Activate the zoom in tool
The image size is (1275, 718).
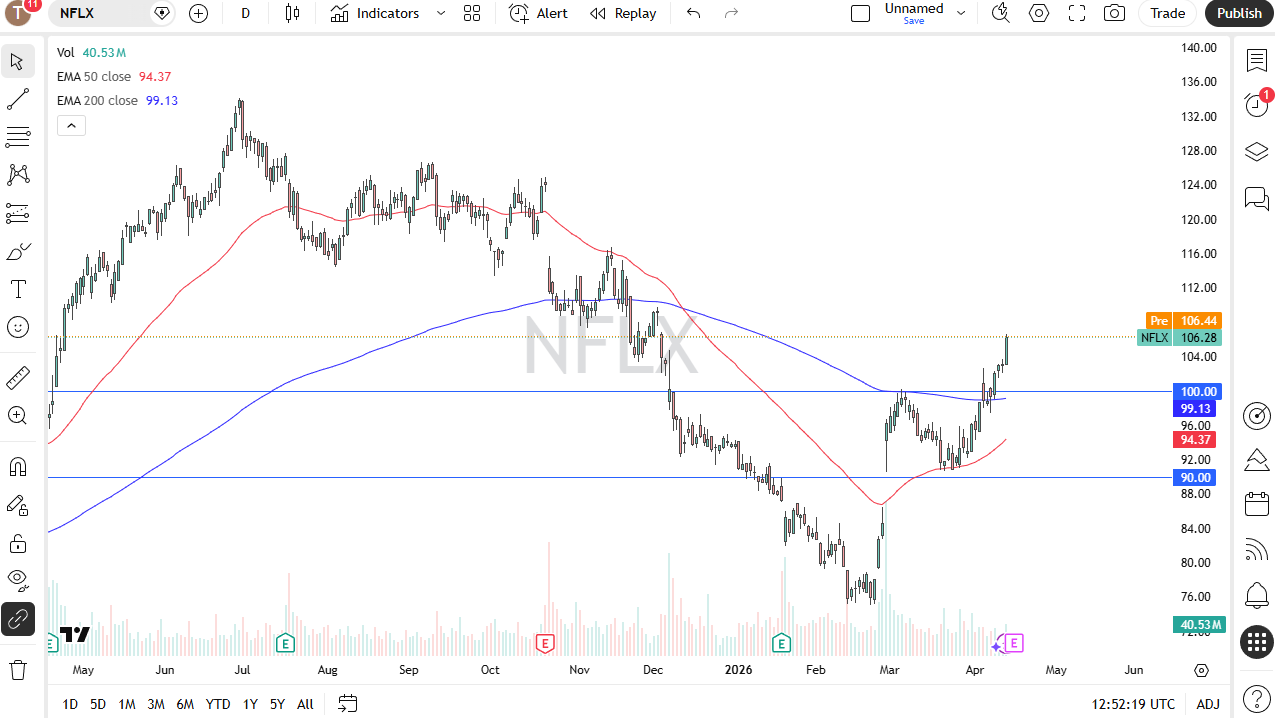(17, 415)
